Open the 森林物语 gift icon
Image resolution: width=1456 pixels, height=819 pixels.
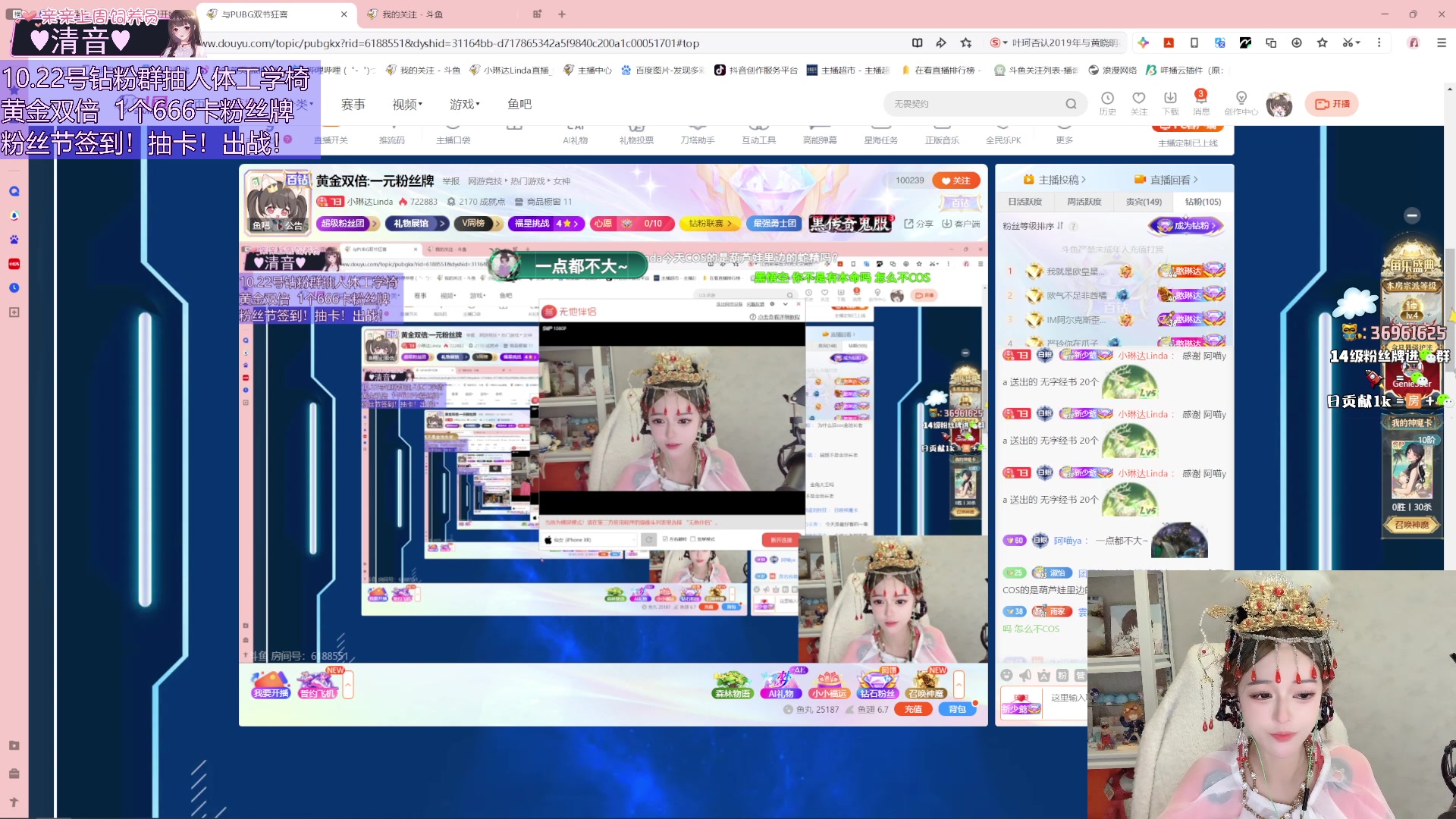(733, 685)
